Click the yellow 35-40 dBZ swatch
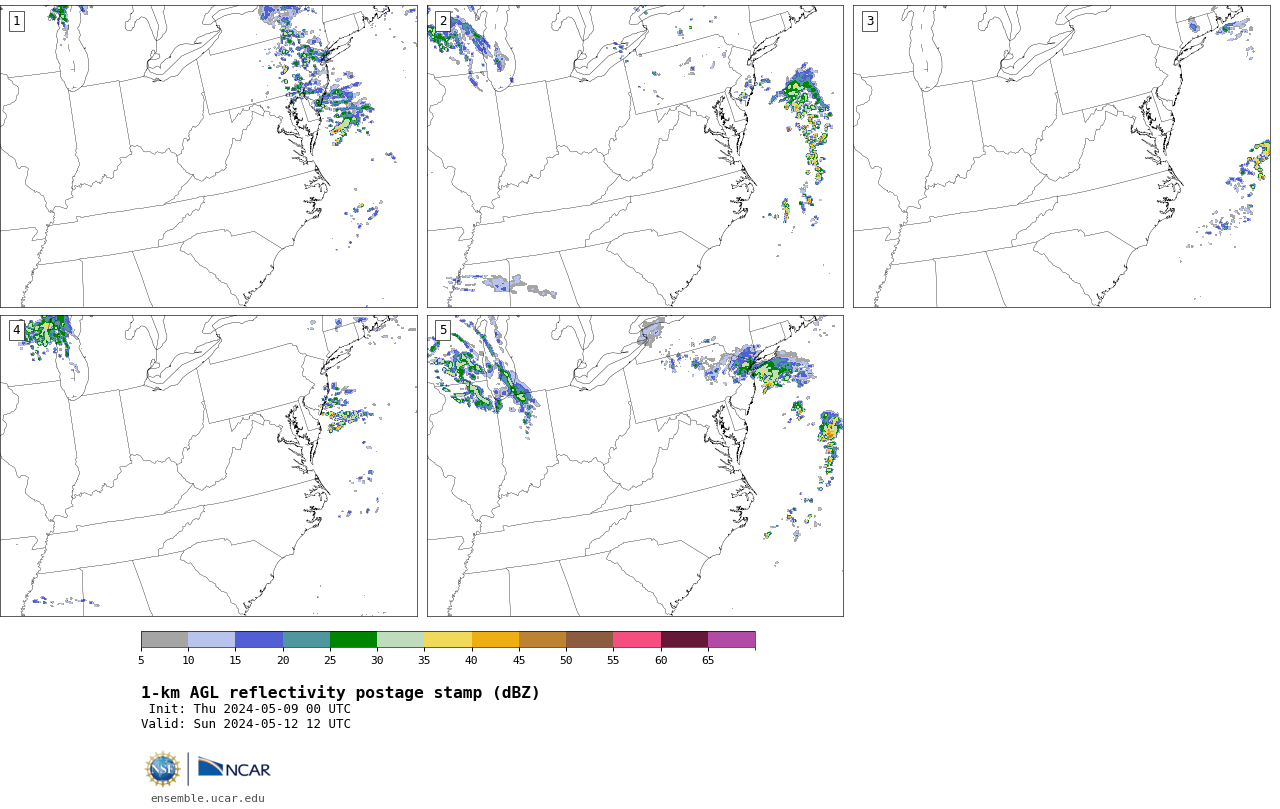Viewport: 1280px width, 809px height. [448, 640]
